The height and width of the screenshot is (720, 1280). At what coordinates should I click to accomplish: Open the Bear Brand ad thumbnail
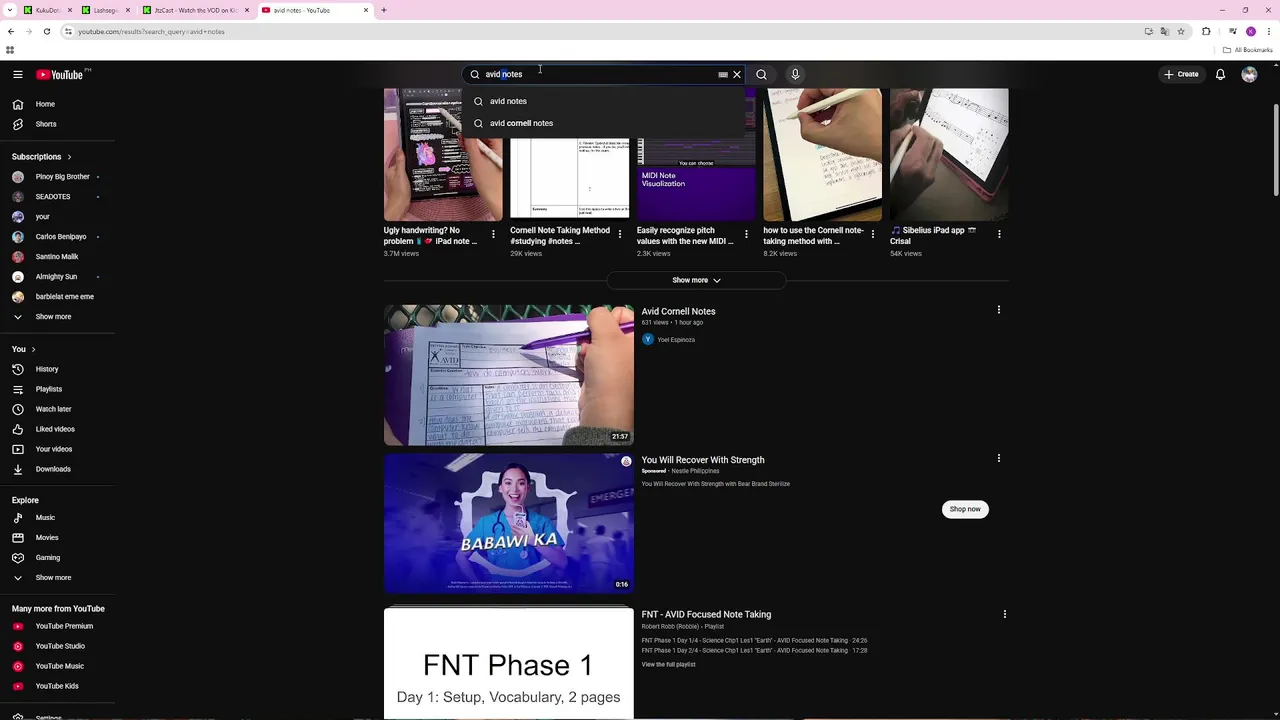pyautogui.click(x=509, y=524)
